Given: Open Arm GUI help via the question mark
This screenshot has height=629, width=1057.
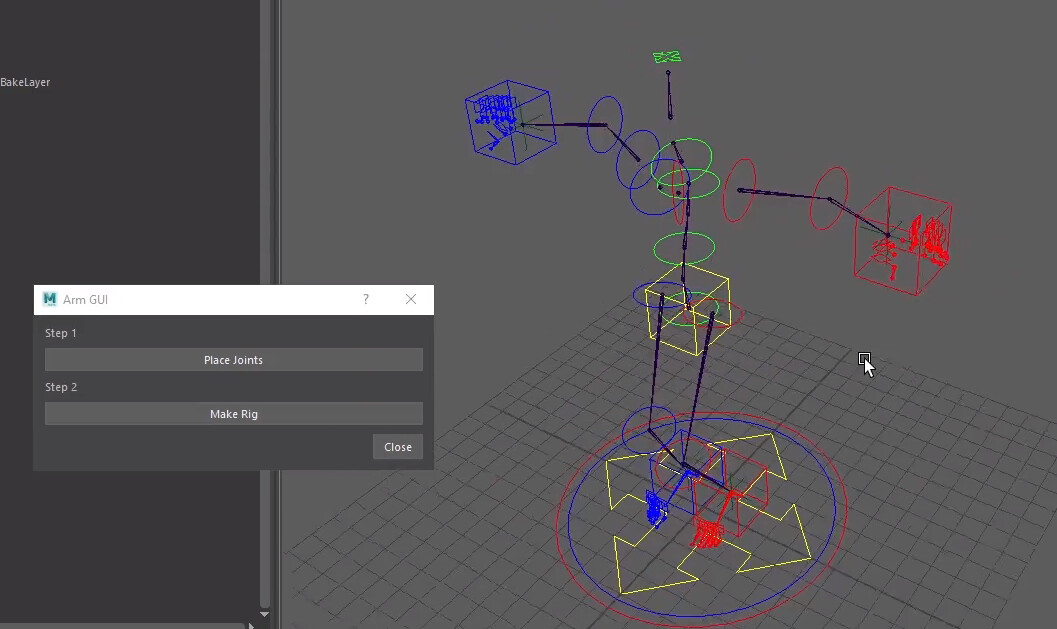Looking at the screenshot, I should point(365,299).
